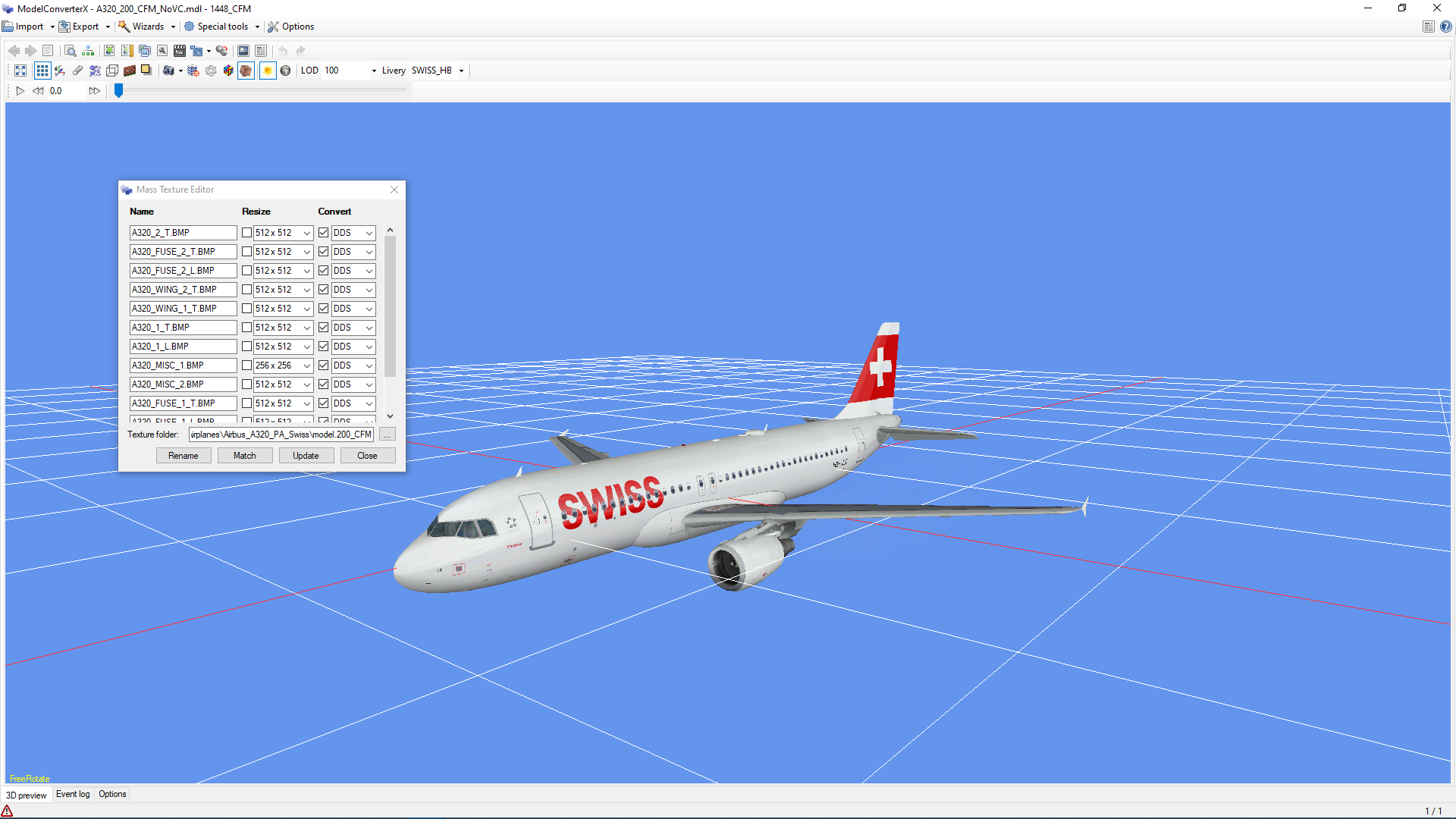The image size is (1456, 819).
Task: Open the Livery SWISS_HB dropdown
Action: (x=461, y=71)
